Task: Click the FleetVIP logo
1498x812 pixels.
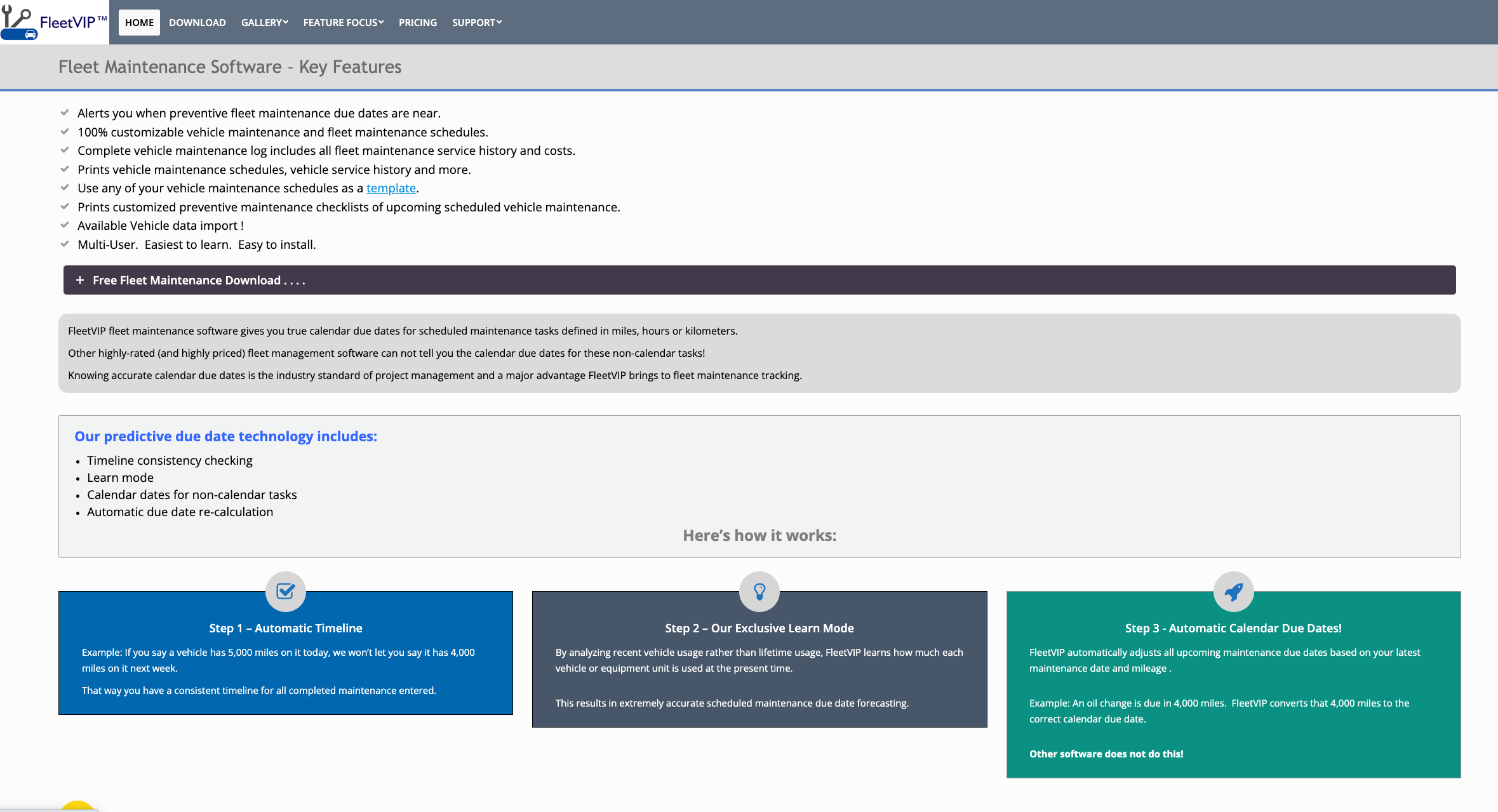Action: [55, 22]
